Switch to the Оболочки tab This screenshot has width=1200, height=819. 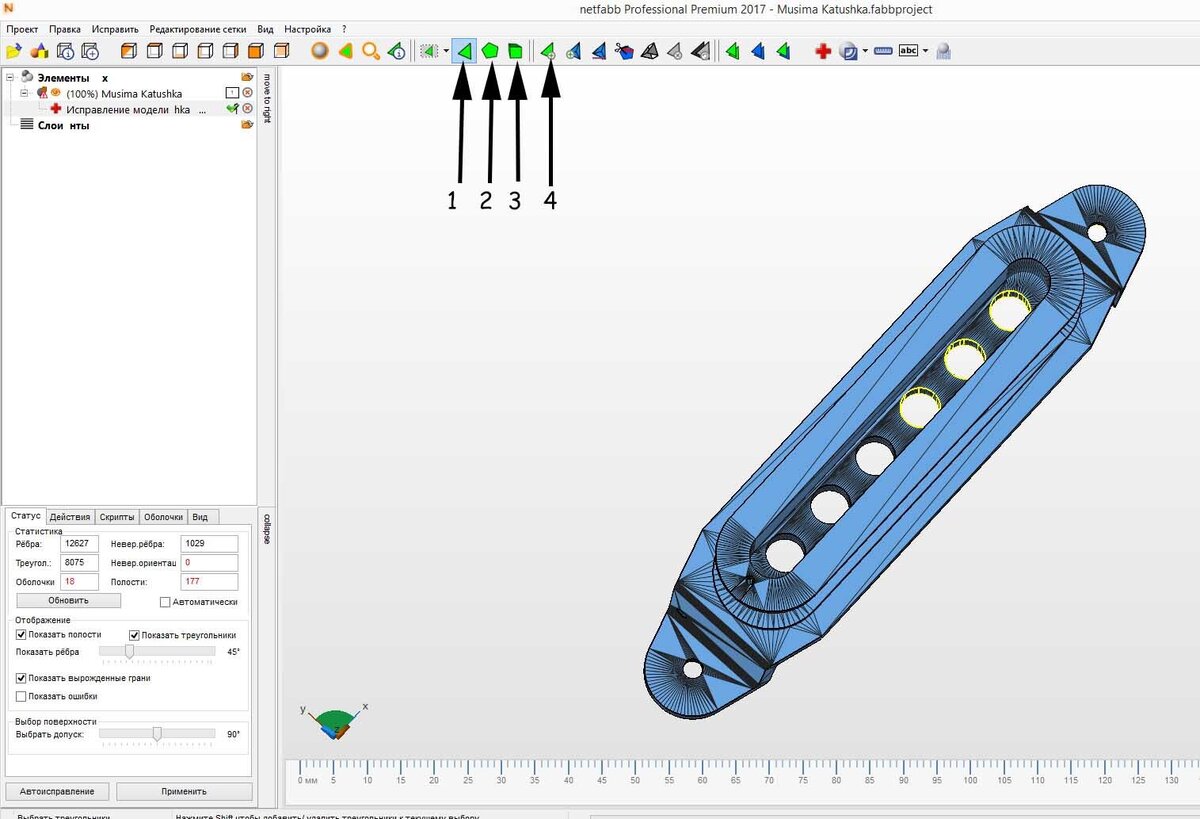(x=163, y=517)
